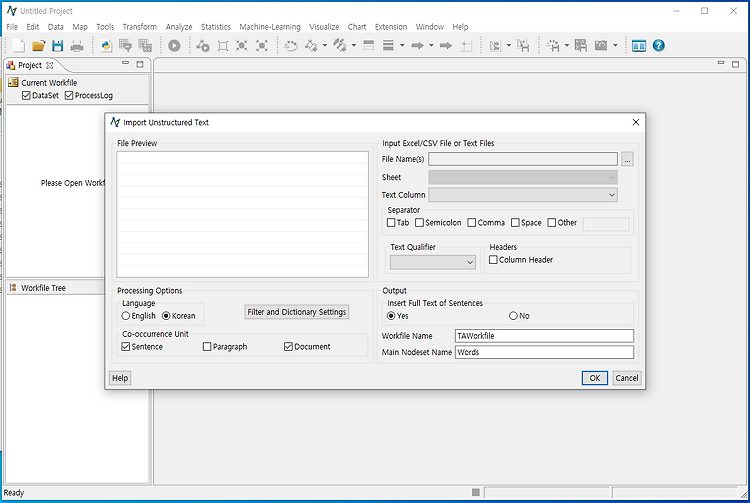Click the checkered grid save toolbar icon
This screenshot has width=750, height=503.
click(x=581, y=45)
